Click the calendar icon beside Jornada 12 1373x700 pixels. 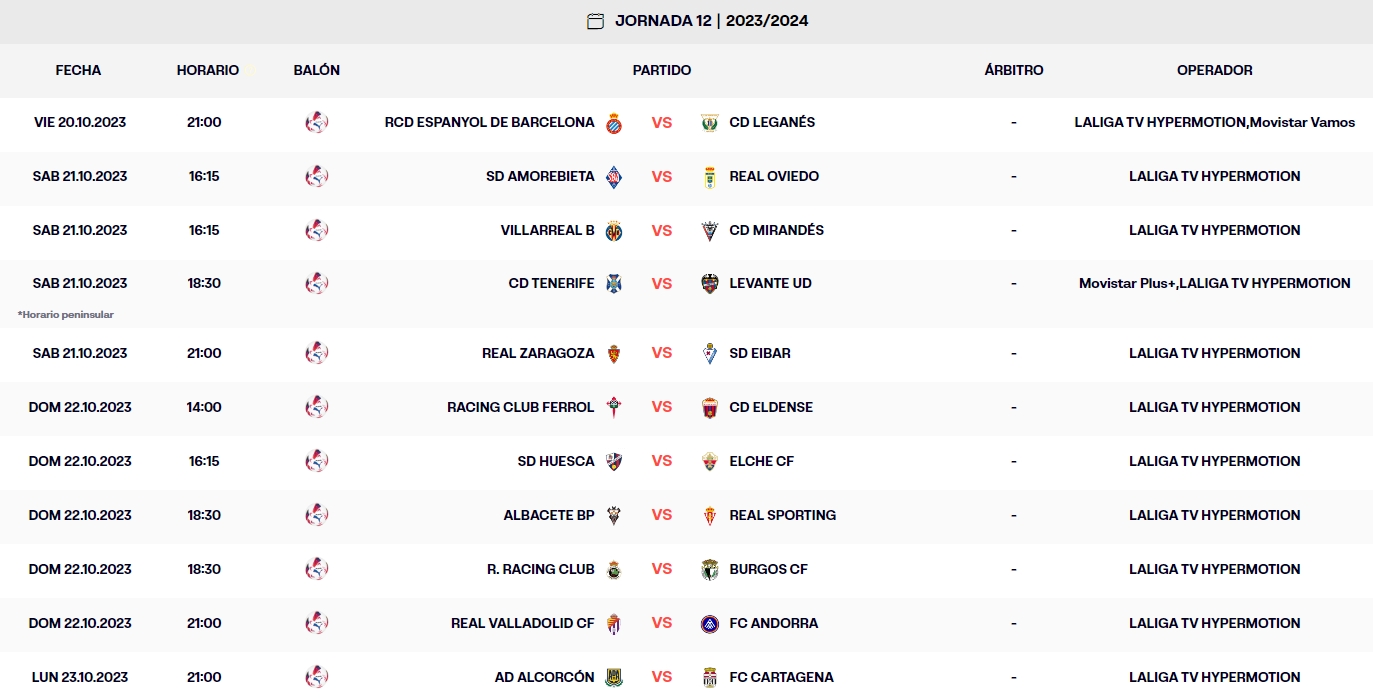(x=594, y=20)
